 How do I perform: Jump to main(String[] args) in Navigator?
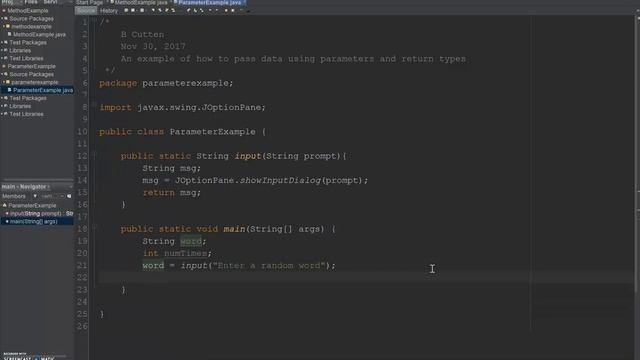click(x=33, y=222)
